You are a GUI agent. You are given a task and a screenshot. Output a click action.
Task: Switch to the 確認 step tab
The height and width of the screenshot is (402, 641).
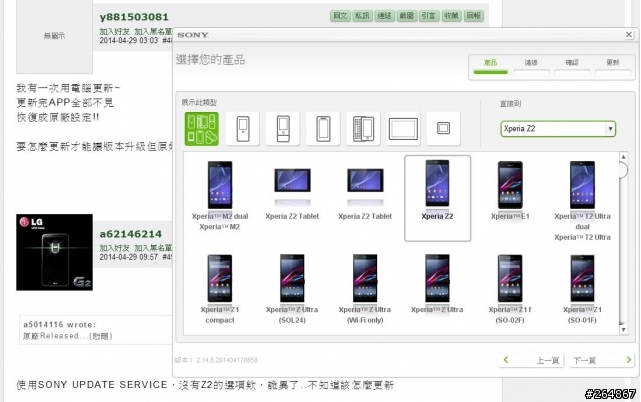click(572, 66)
